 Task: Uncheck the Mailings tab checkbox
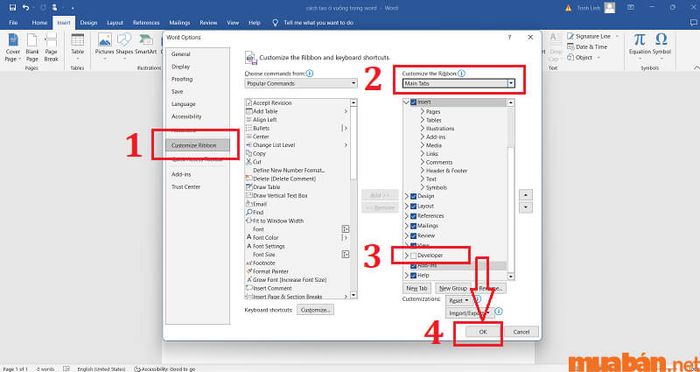(413, 226)
